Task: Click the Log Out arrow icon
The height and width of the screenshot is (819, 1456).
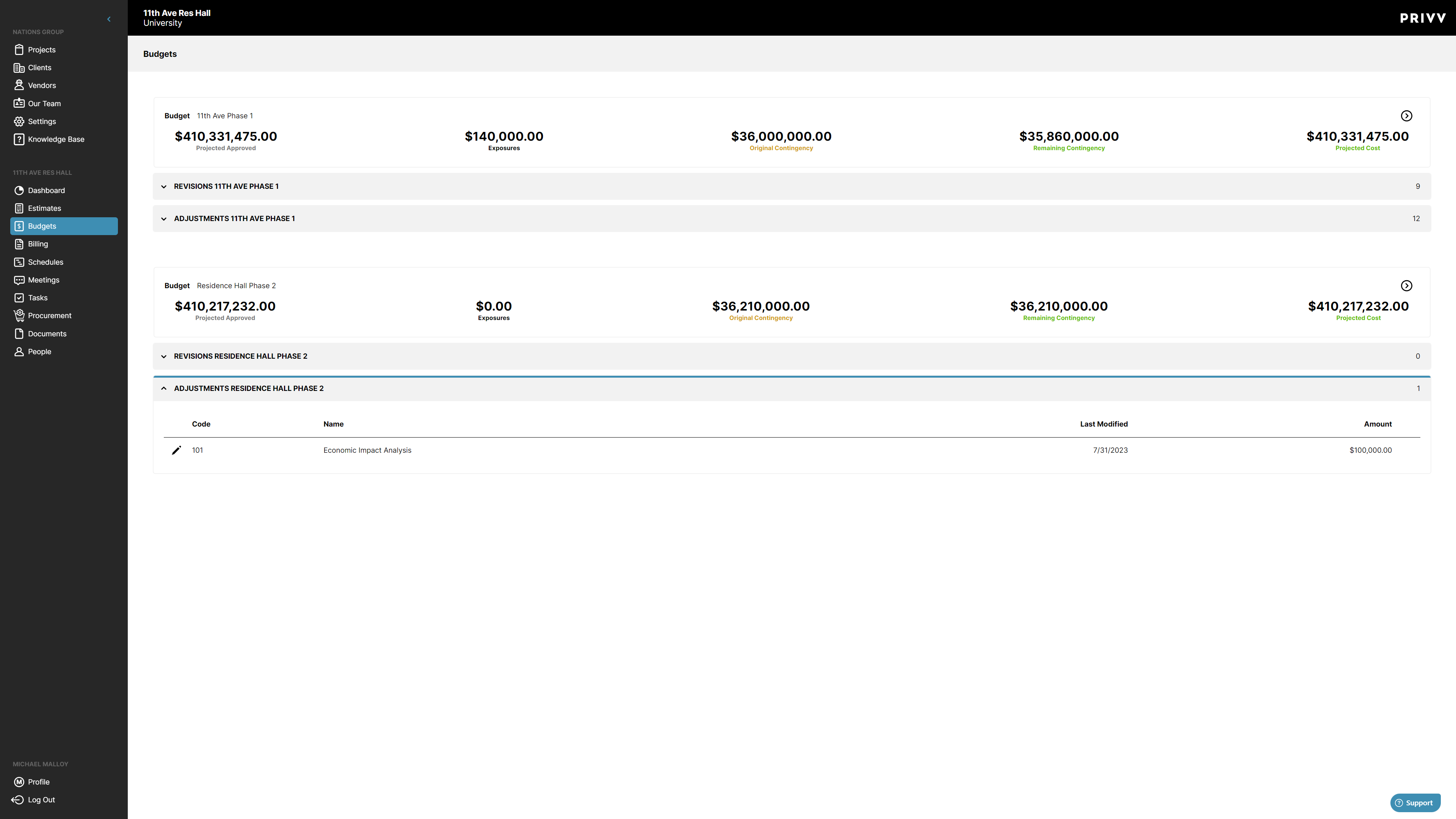Action: (x=17, y=800)
